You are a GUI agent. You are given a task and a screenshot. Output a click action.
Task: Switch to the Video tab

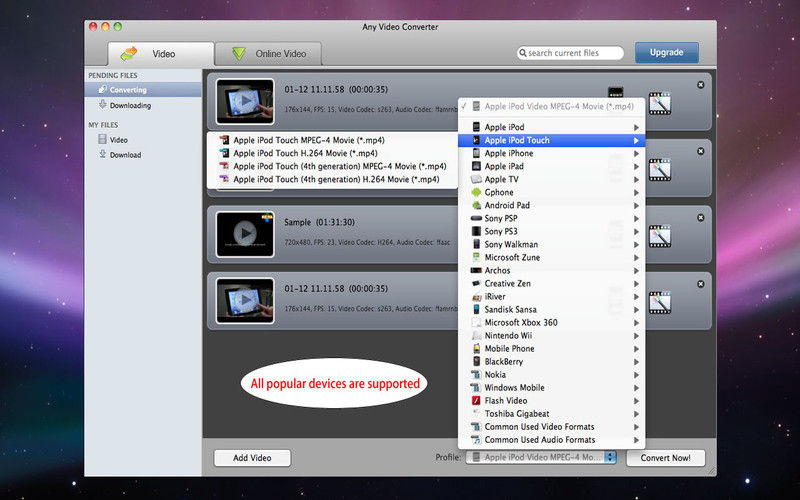[x=161, y=54]
